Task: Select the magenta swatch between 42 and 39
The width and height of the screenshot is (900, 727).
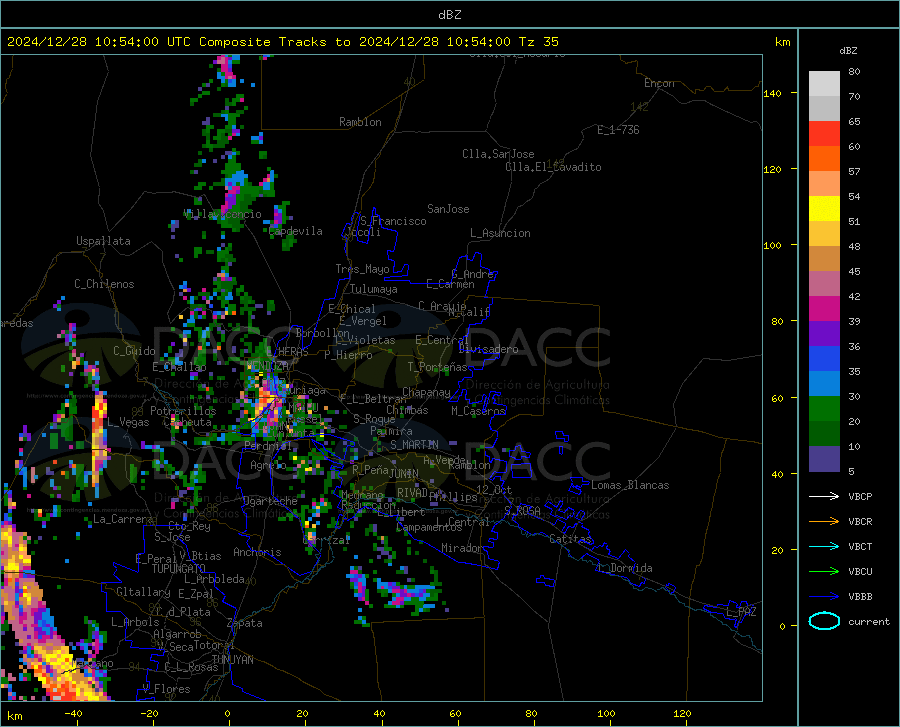Action: [x=824, y=309]
